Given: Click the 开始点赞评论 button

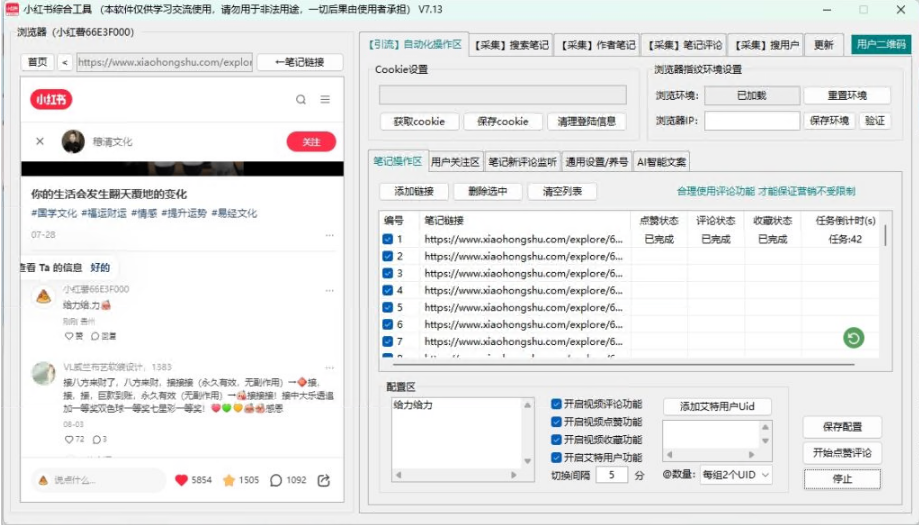Looking at the screenshot, I should click(x=842, y=452).
